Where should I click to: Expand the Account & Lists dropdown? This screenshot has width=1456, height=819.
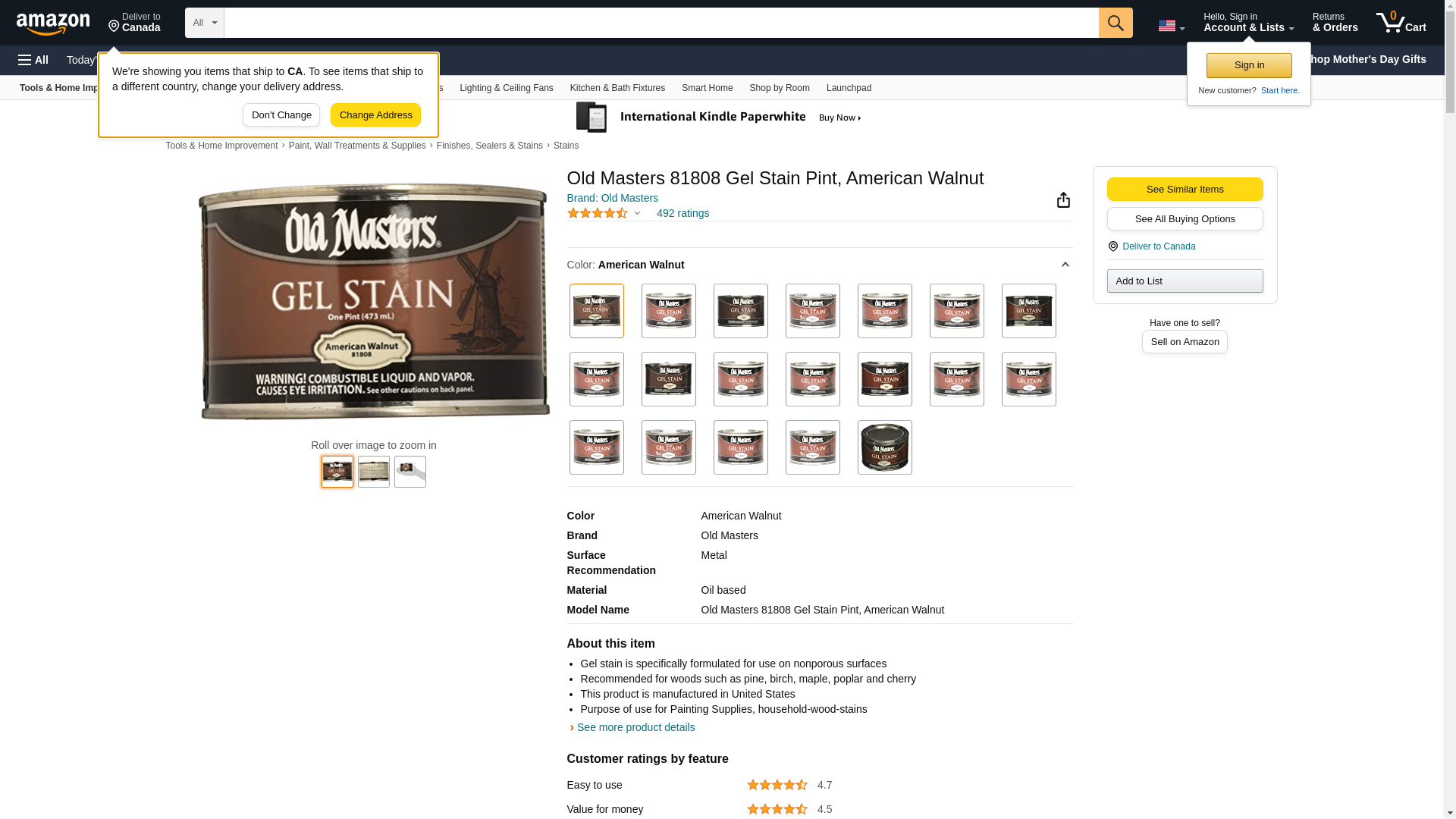[1248, 23]
